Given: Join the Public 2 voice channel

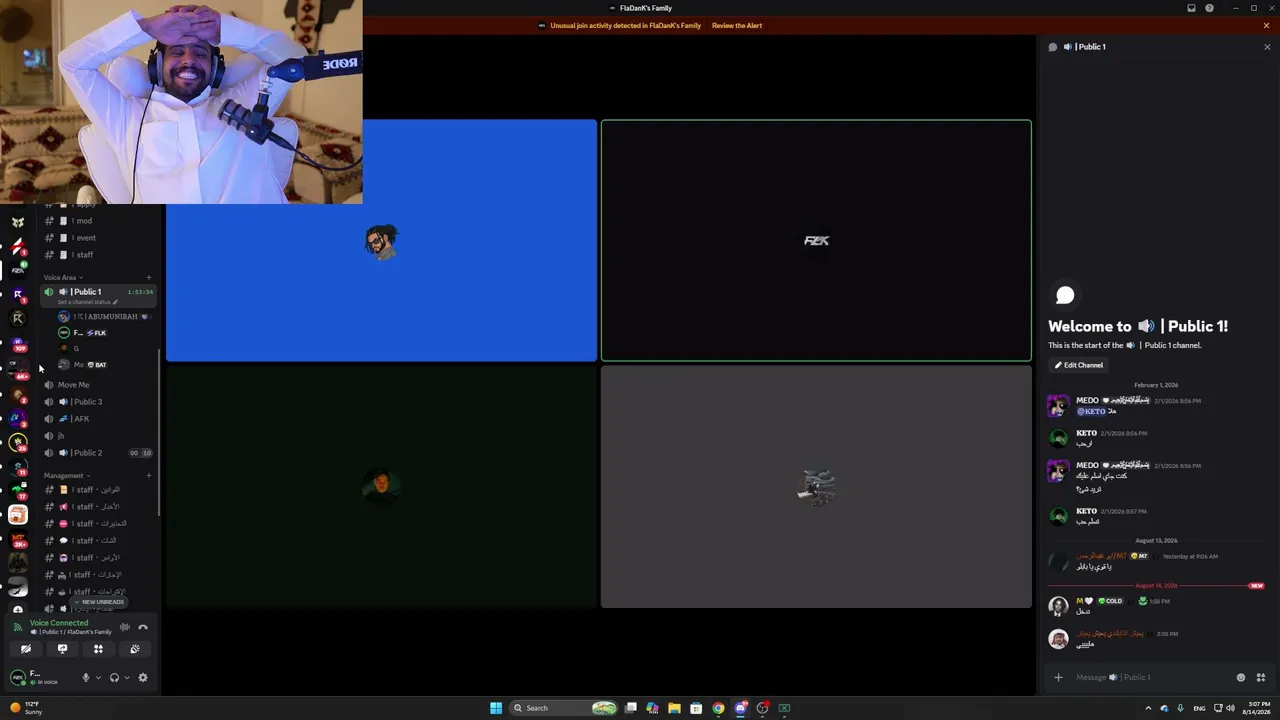Looking at the screenshot, I should coord(98,452).
